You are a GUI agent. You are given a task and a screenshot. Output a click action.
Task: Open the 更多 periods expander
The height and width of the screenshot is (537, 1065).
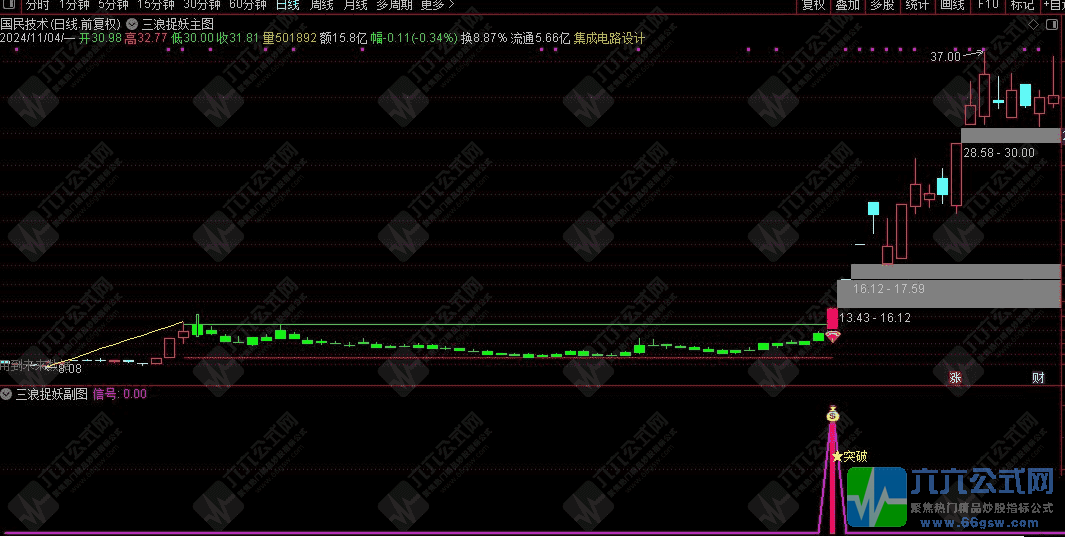436,5
